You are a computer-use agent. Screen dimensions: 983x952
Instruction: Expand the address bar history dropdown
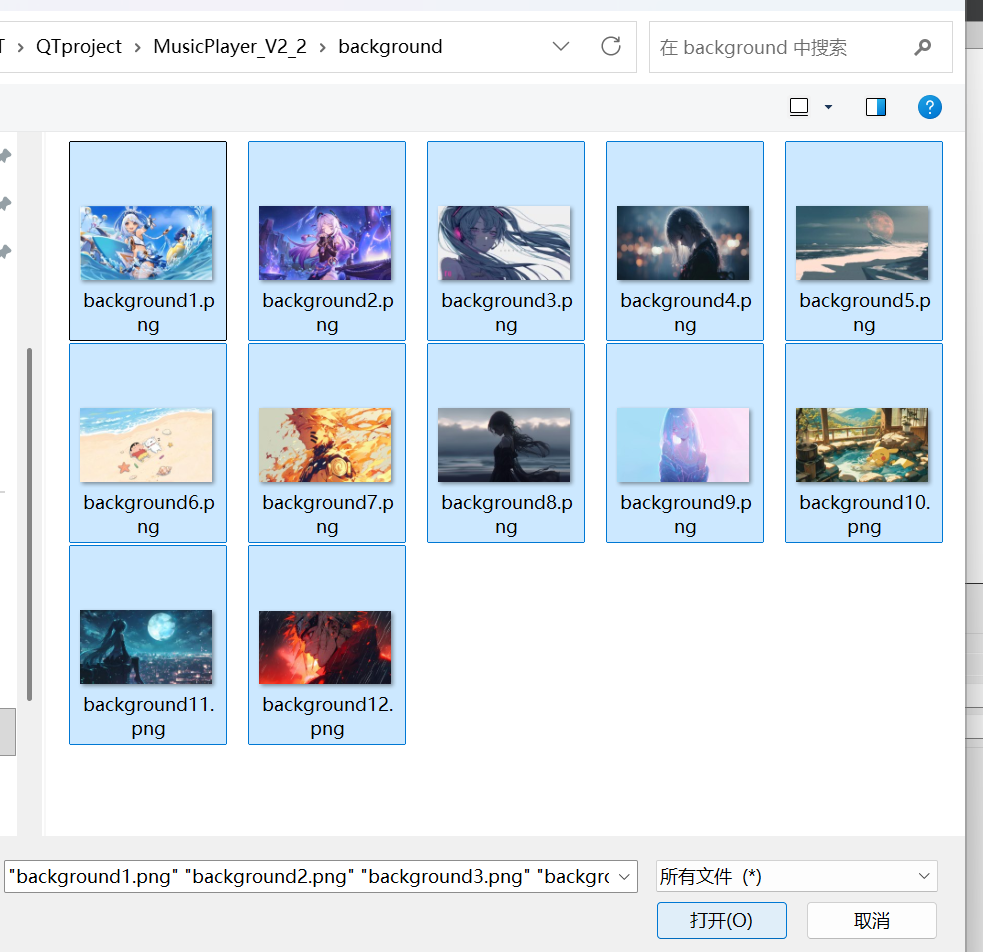pos(560,46)
